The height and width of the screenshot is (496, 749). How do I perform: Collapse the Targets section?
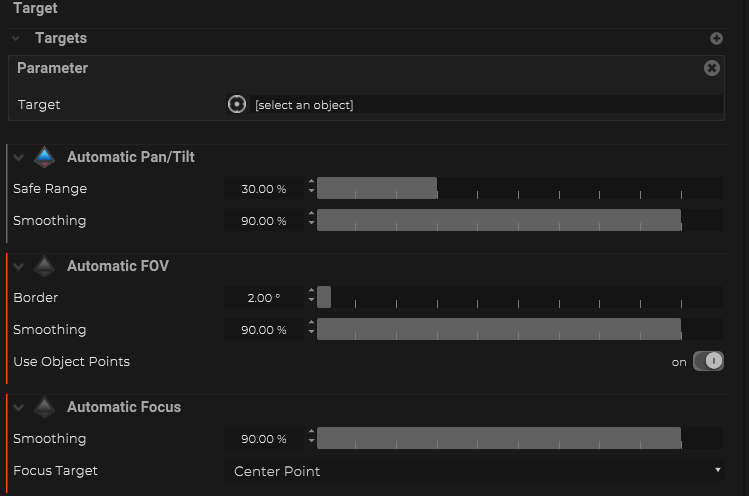[x=16, y=39]
